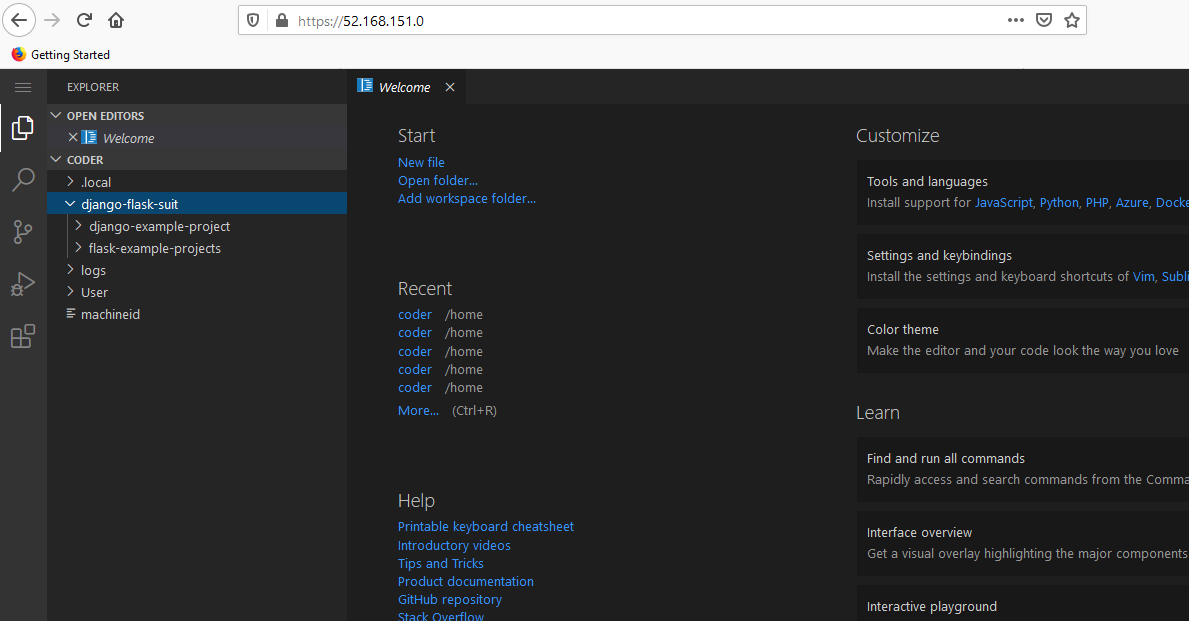Open Product documentation link
The height and width of the screenshot is (621, 1189).
(x=466, y=582)
